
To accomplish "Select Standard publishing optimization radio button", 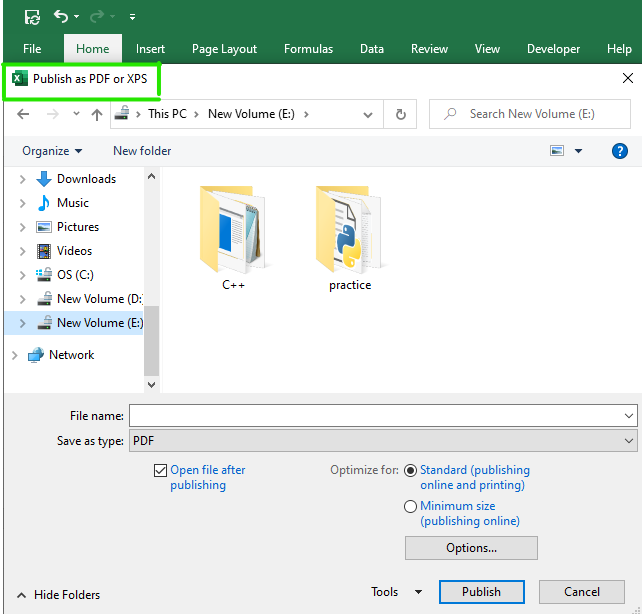I will pyautogui.click(x=410, y=470).
